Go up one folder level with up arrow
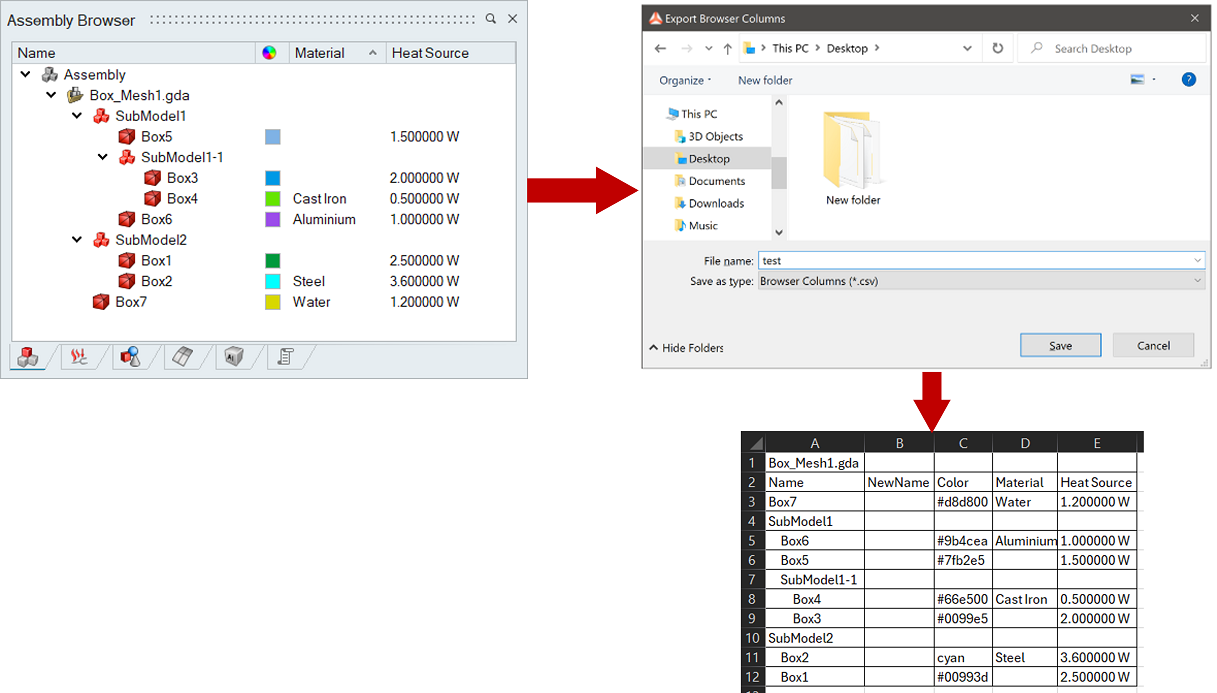Screen dimensions: 1217x693 pos(727,48)
